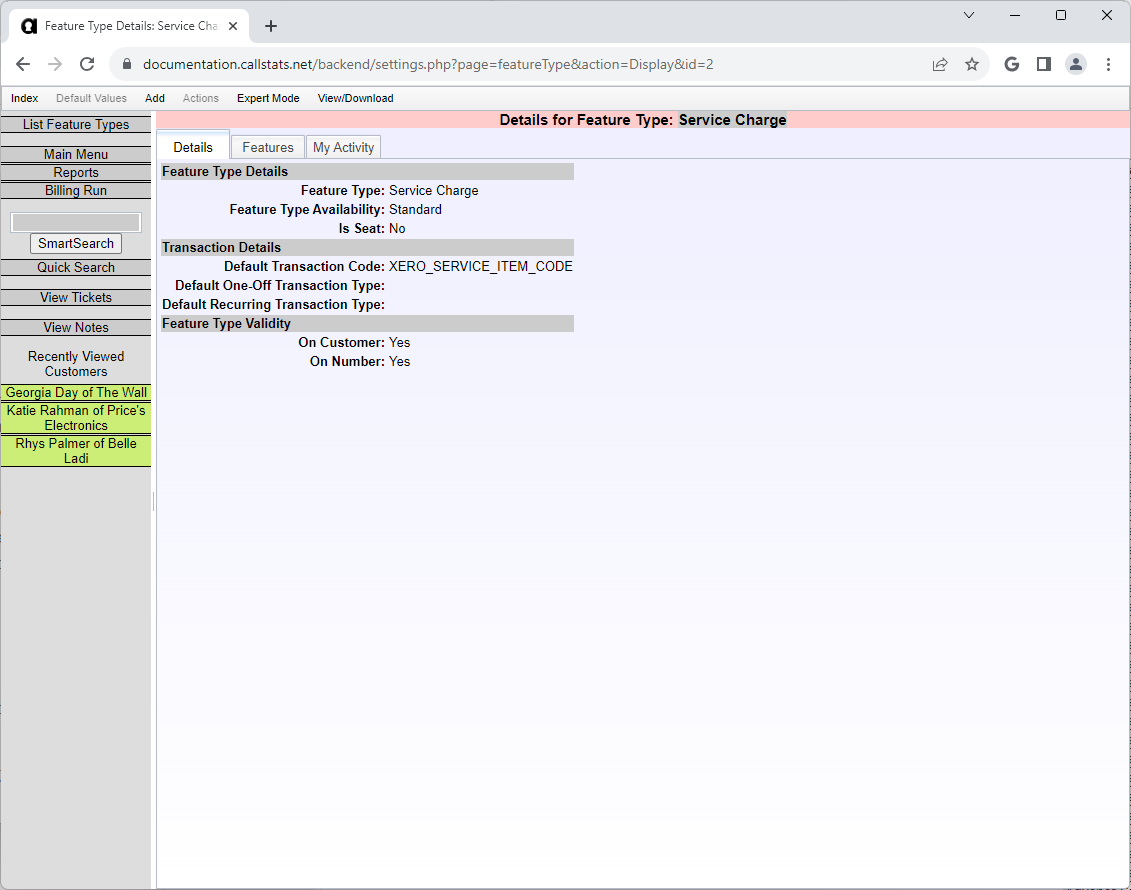Viewport: 1131px width, 890px height.
Task: Switch to the My Activity tab
Action: tap(343, 147)
